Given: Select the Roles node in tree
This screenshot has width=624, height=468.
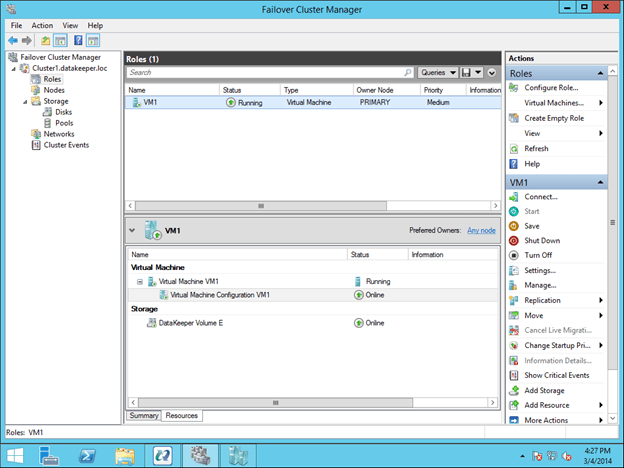Looking at the screenshot, I should tap(52, 78).
